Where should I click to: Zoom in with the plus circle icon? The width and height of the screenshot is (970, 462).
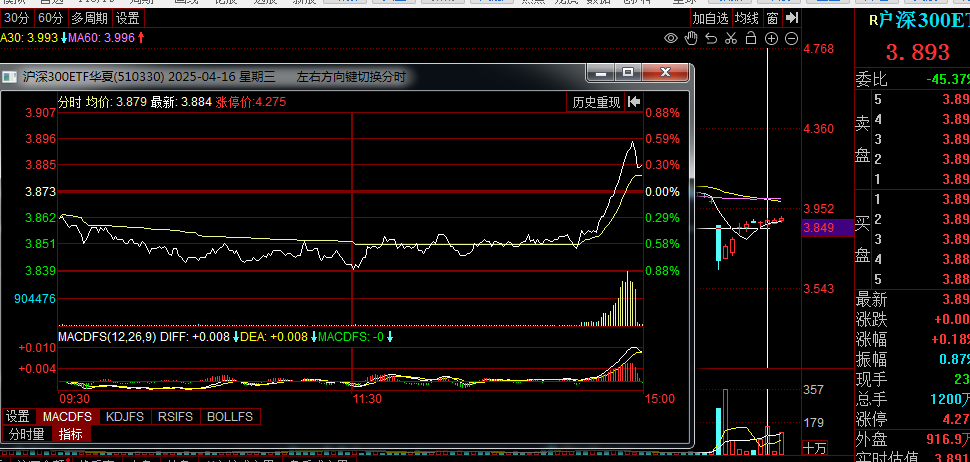click(x=771, y=38)
